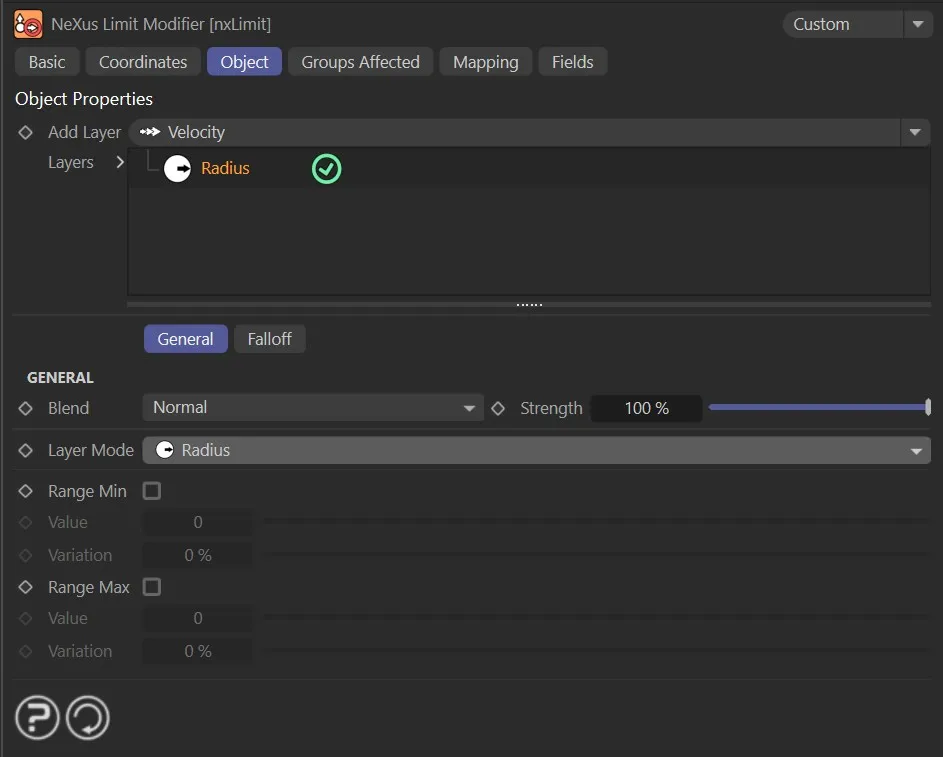Disable the Radius layer green checkmark
This screenshot has height=757, width=943.
(x=326, y=169)
